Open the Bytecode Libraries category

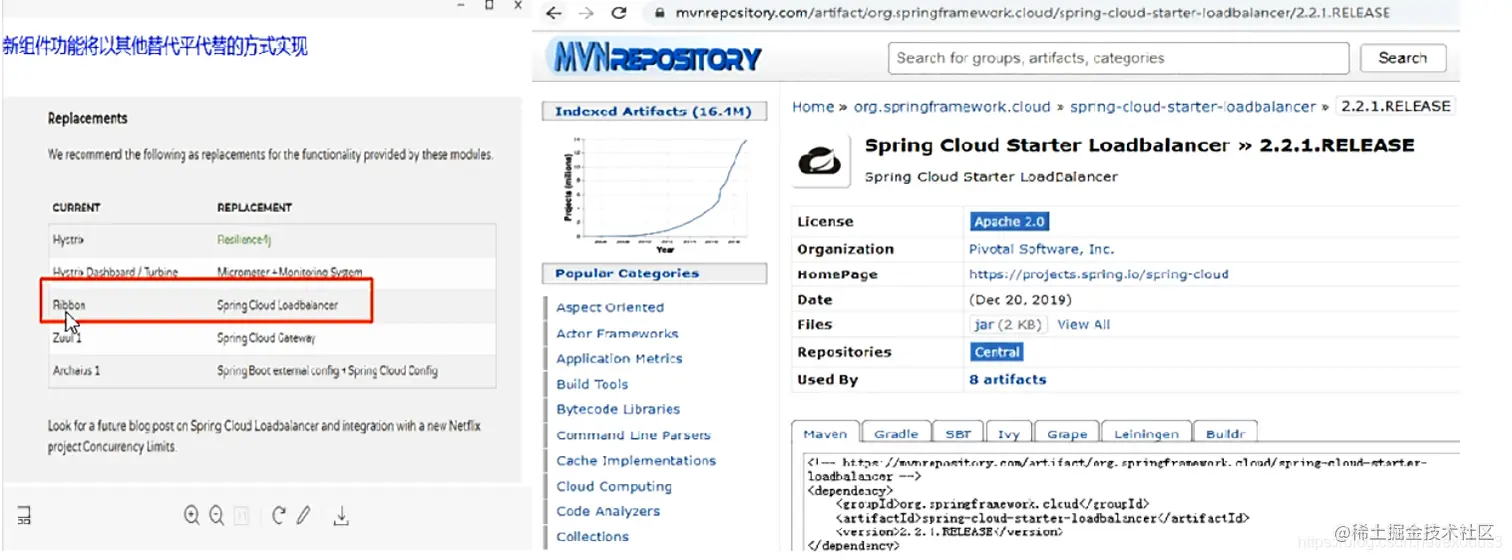[x=618, y=410]
